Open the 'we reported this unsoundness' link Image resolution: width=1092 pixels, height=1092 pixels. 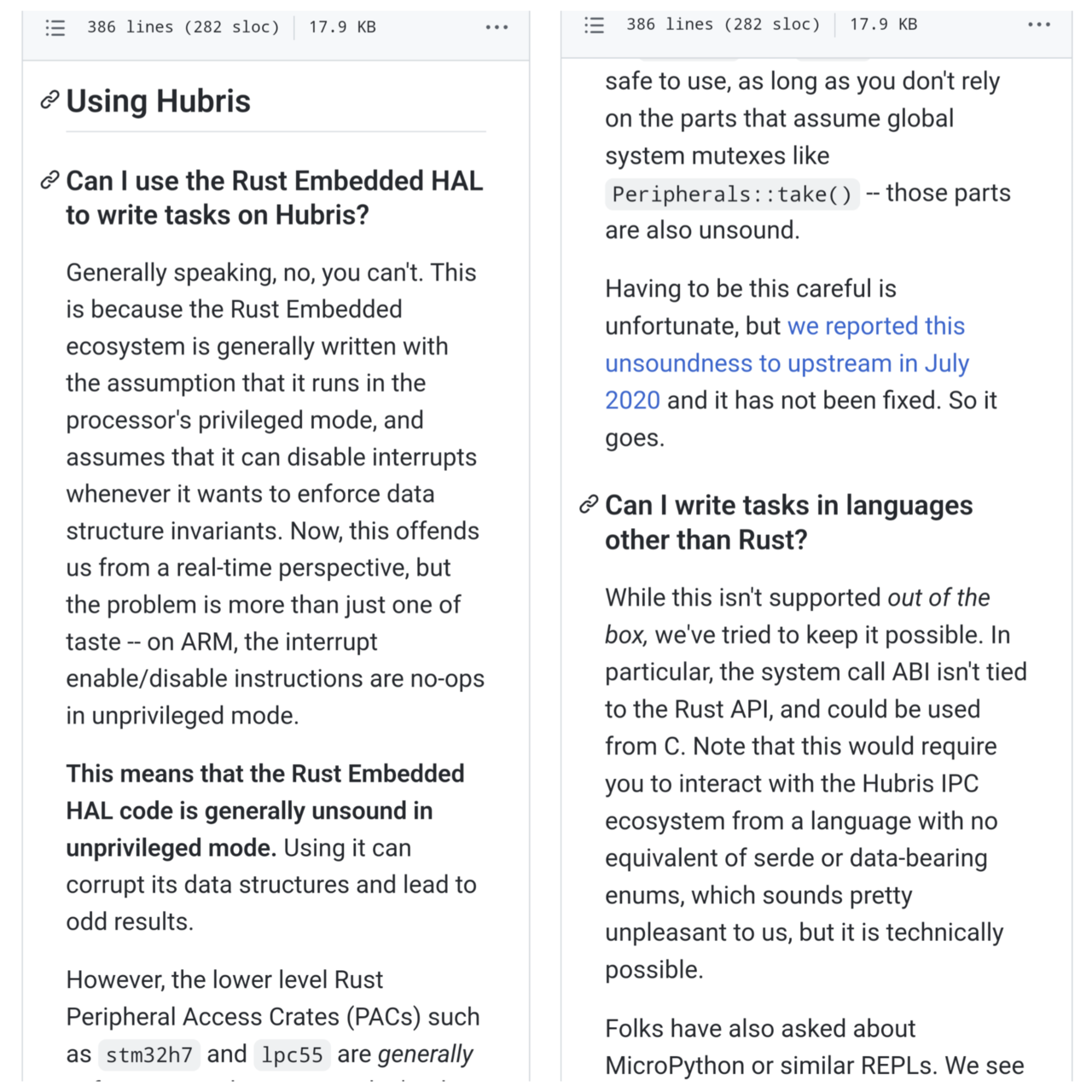coord(787,363)
